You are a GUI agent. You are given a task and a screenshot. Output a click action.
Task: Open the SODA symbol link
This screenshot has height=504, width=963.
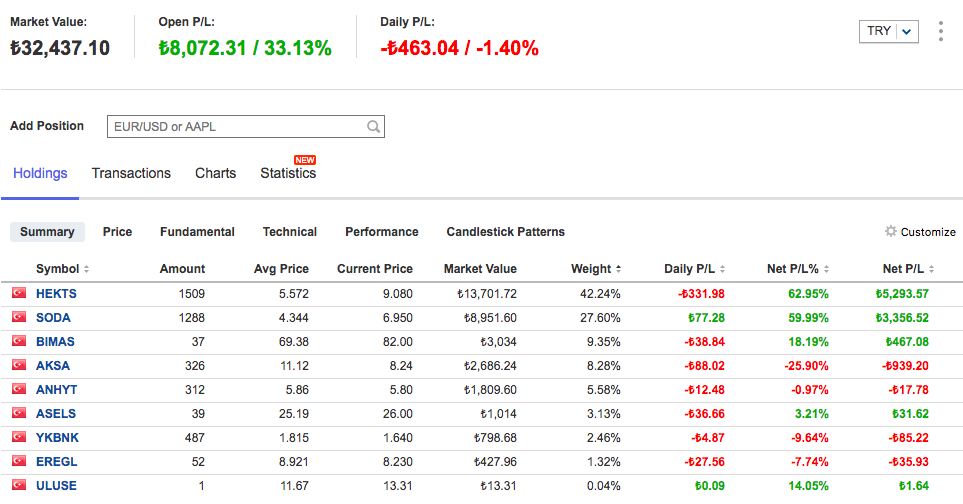tap(53, 318)
